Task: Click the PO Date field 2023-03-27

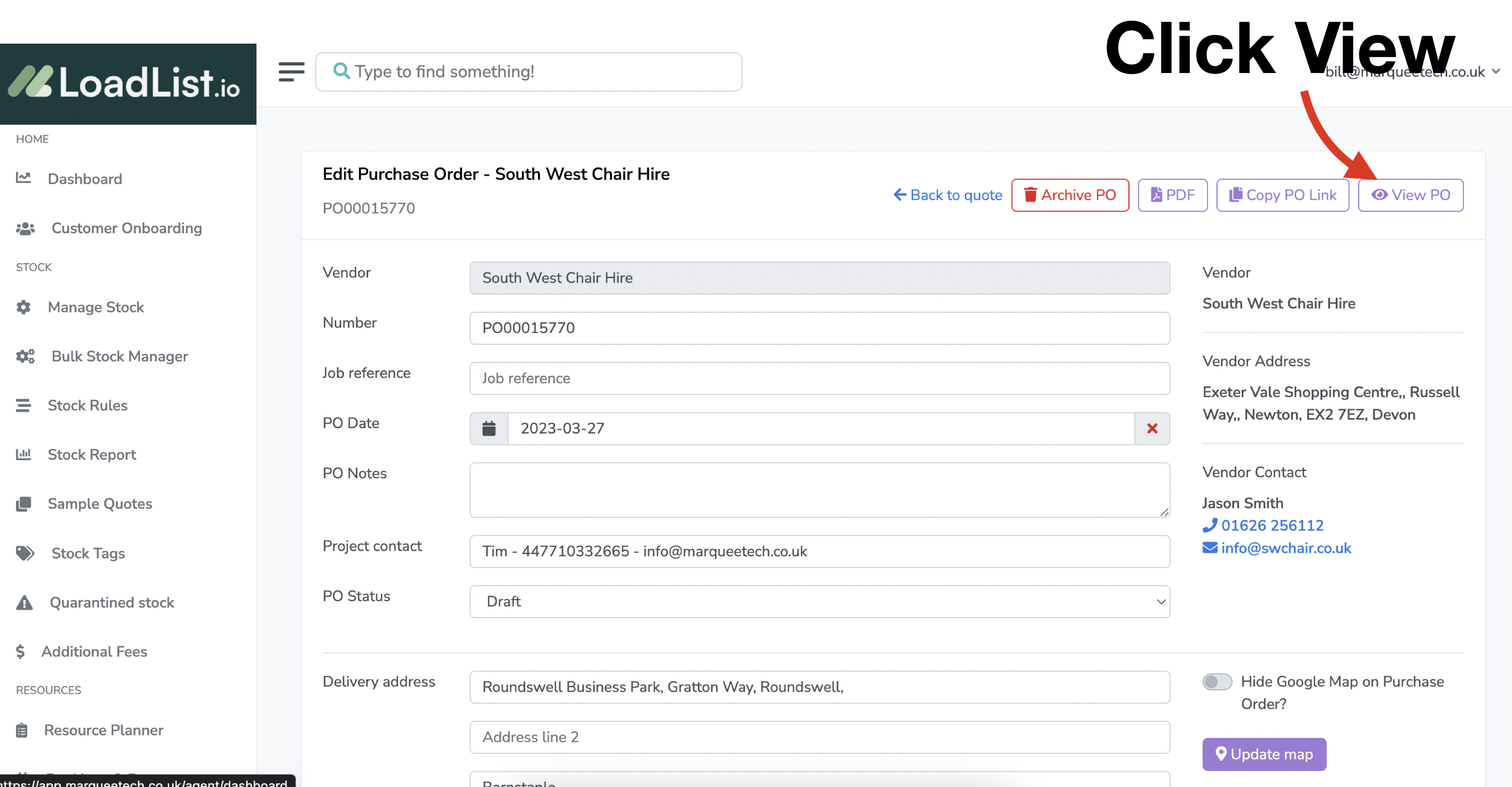Action: 821,428
